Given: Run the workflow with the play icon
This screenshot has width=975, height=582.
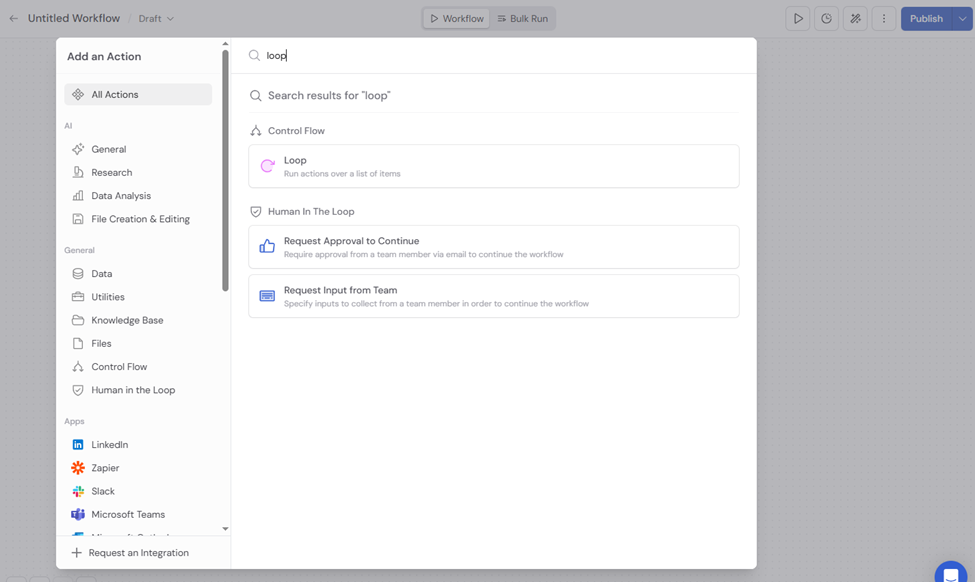Looking at the screenshot, I should 798,19.
